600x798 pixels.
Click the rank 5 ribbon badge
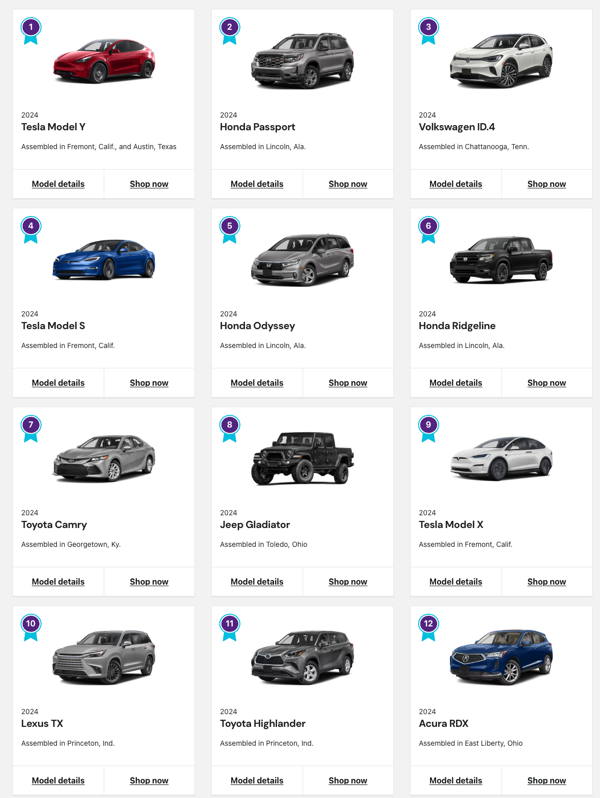click(x=230, y=230)
